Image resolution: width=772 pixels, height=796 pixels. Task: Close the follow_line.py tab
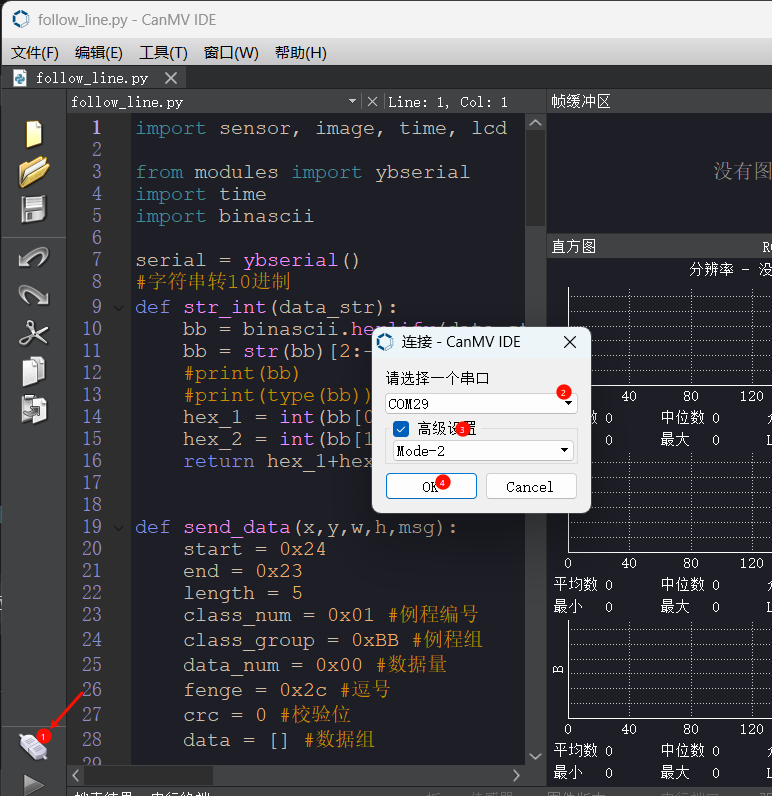[171, 78]
